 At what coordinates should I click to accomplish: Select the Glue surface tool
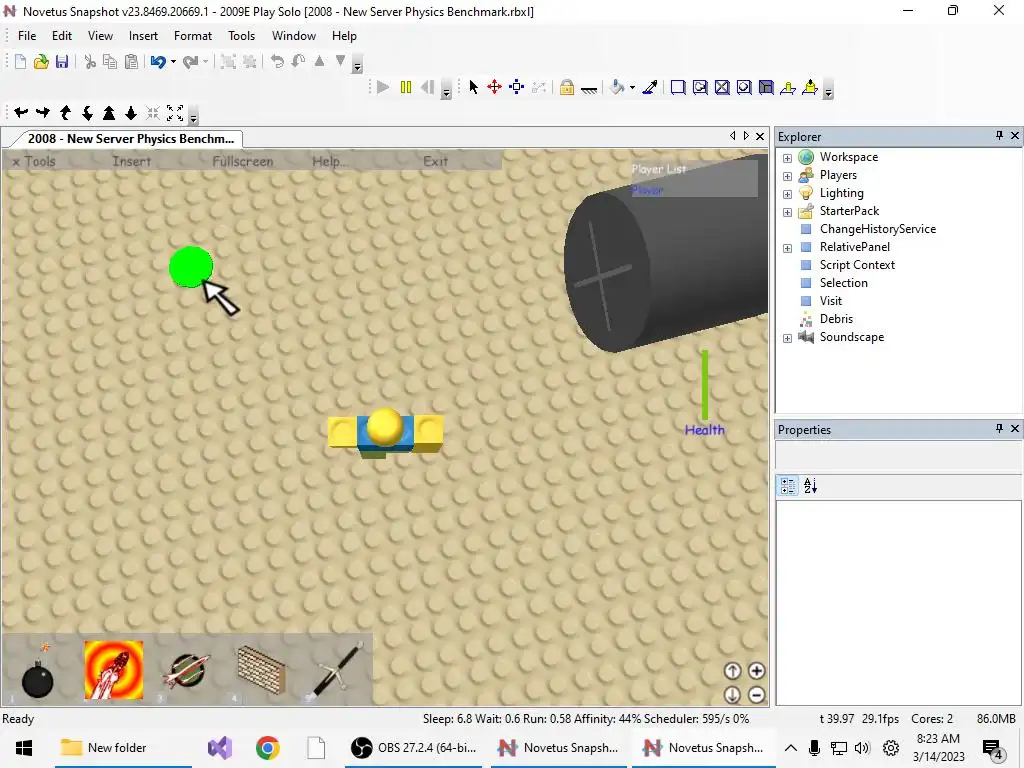click(x=700, y=87)
